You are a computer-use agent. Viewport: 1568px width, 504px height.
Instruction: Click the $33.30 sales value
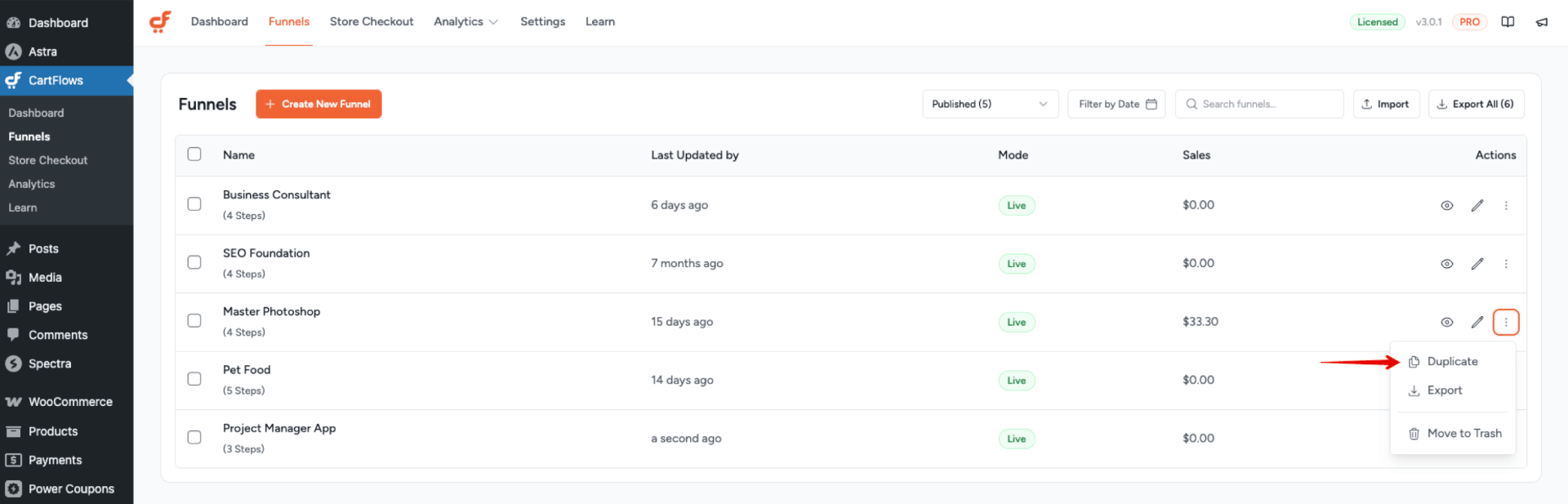pyautogui.click(x=1200, y=322)
